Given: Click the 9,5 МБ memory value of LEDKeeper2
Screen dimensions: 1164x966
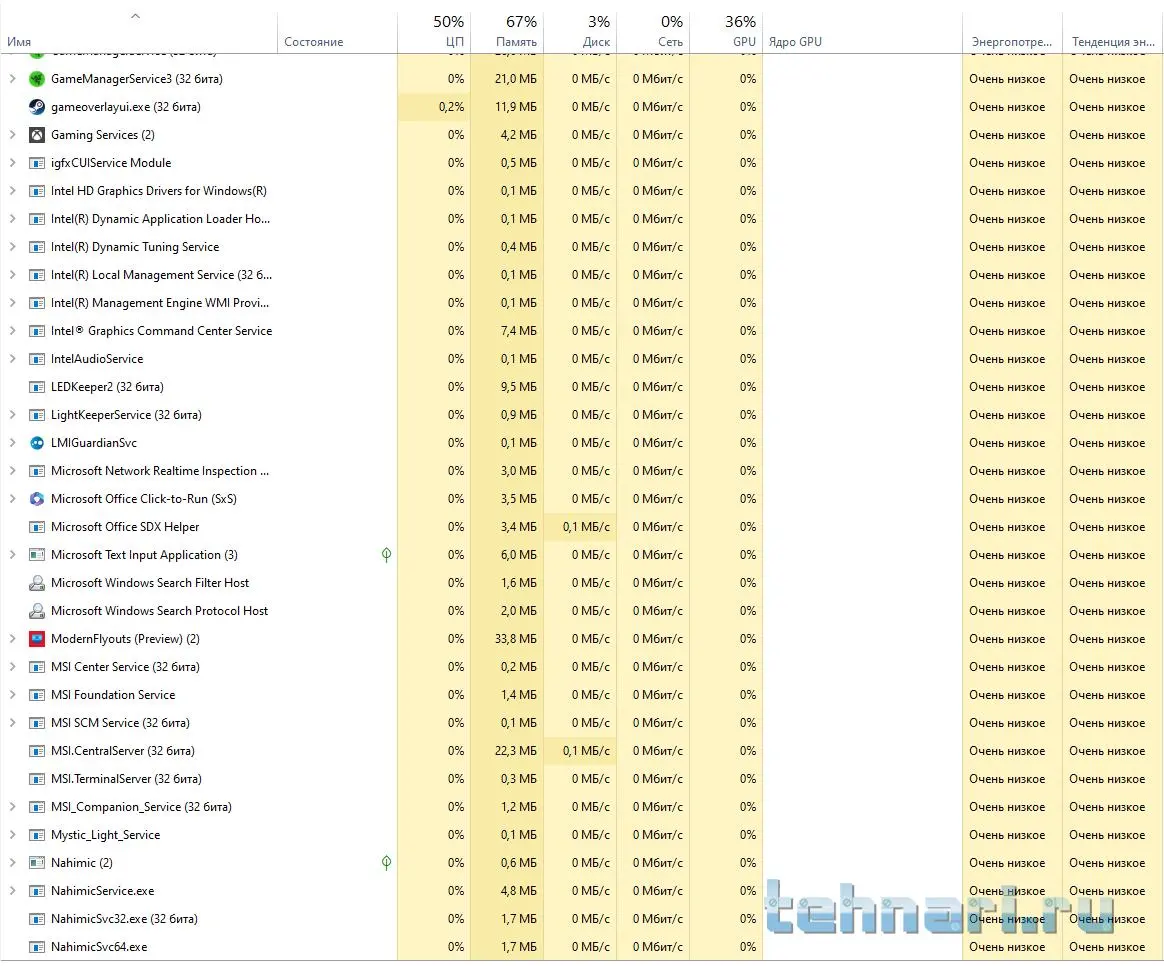Looking at the screenshot, I should pyautogui.click(x=518, y=387).
